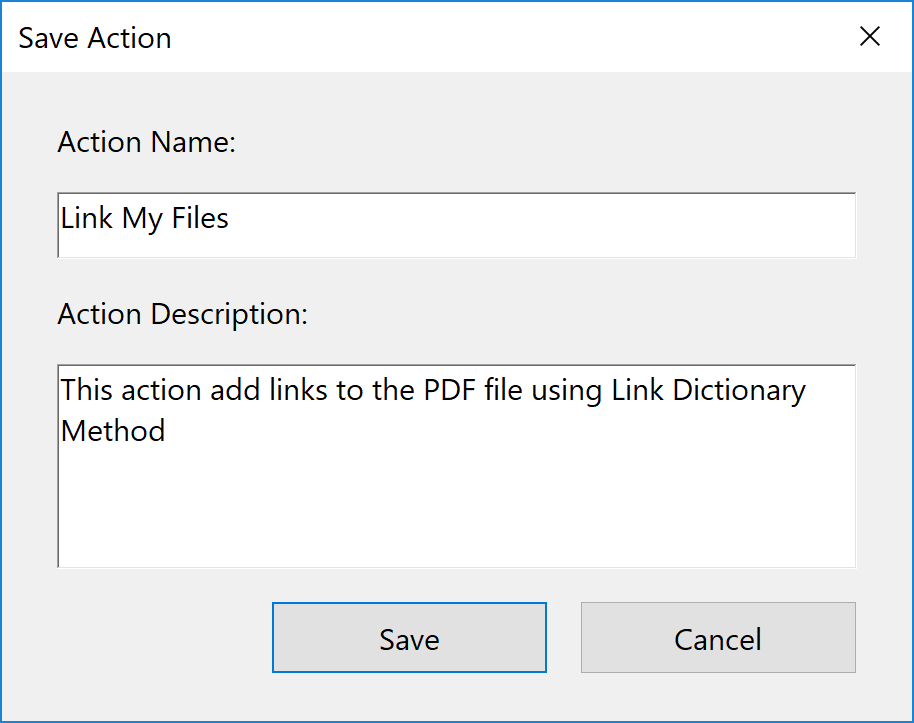Image resolution: width=914 pixels, height=723 pixels.
Task: Click empty space right of "Link My Files"
Action: pyautogui.click(x=540, y=225)
